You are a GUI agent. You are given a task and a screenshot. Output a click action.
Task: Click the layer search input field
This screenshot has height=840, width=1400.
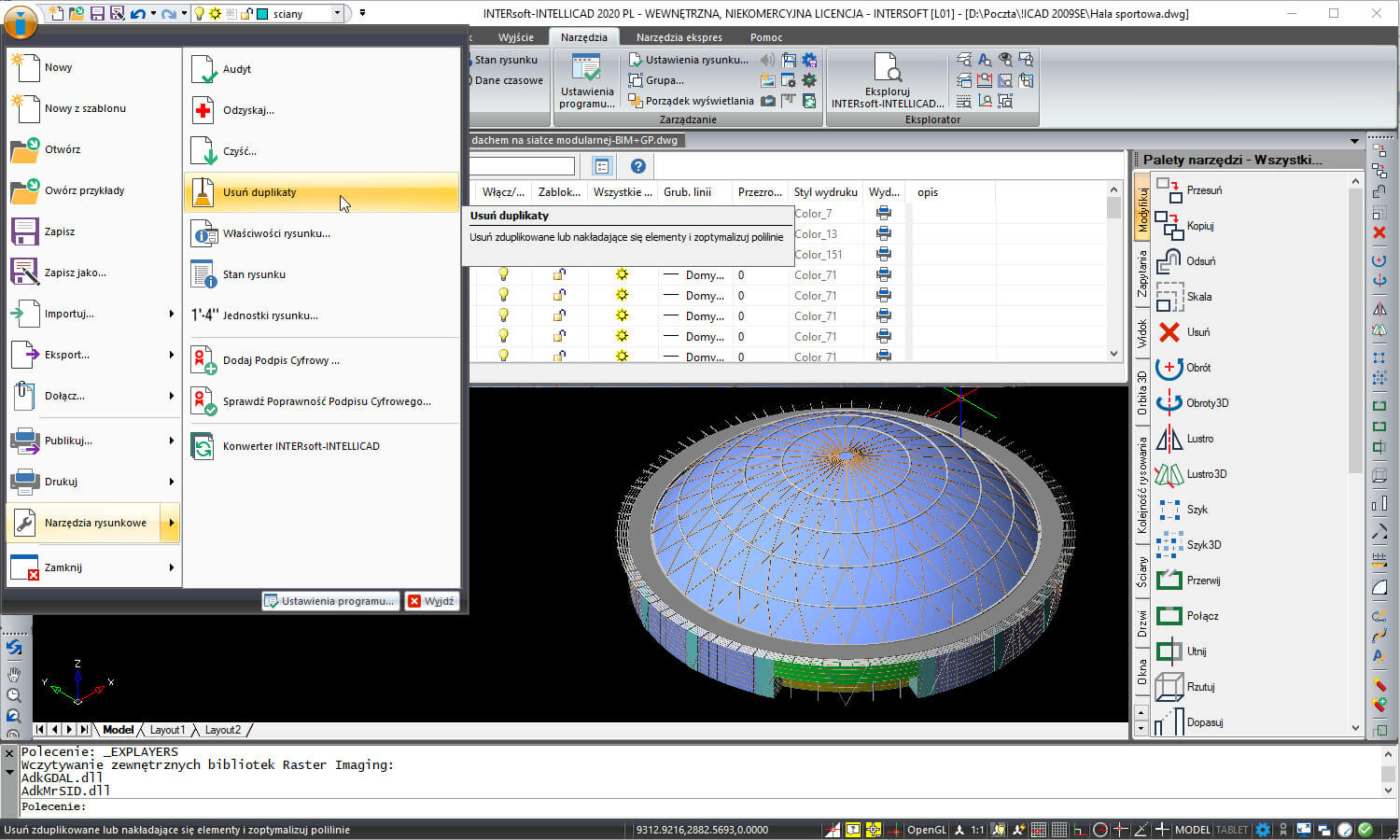523,166
